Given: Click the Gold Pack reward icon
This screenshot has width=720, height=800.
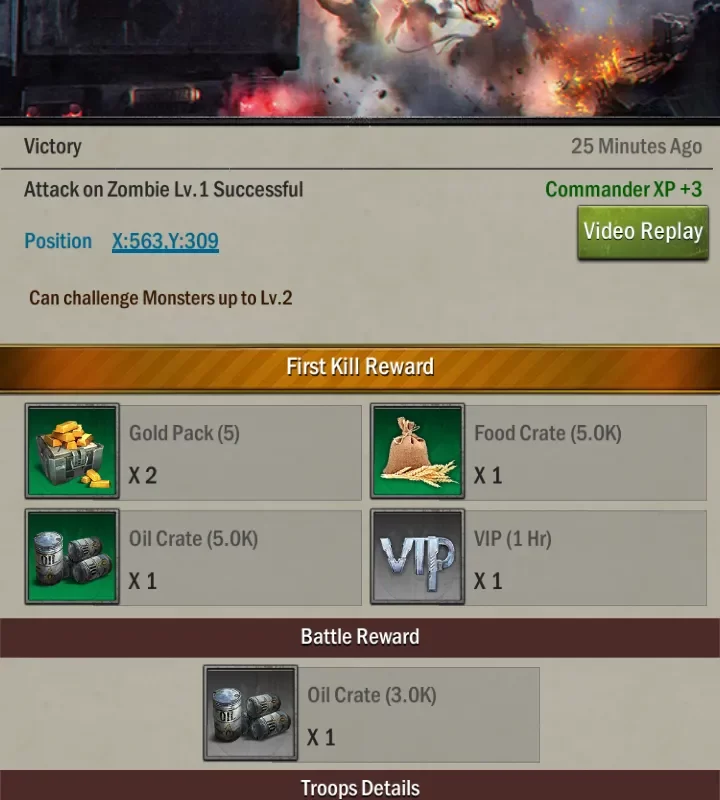Looking at the screenshot, I should click(72, 451).
